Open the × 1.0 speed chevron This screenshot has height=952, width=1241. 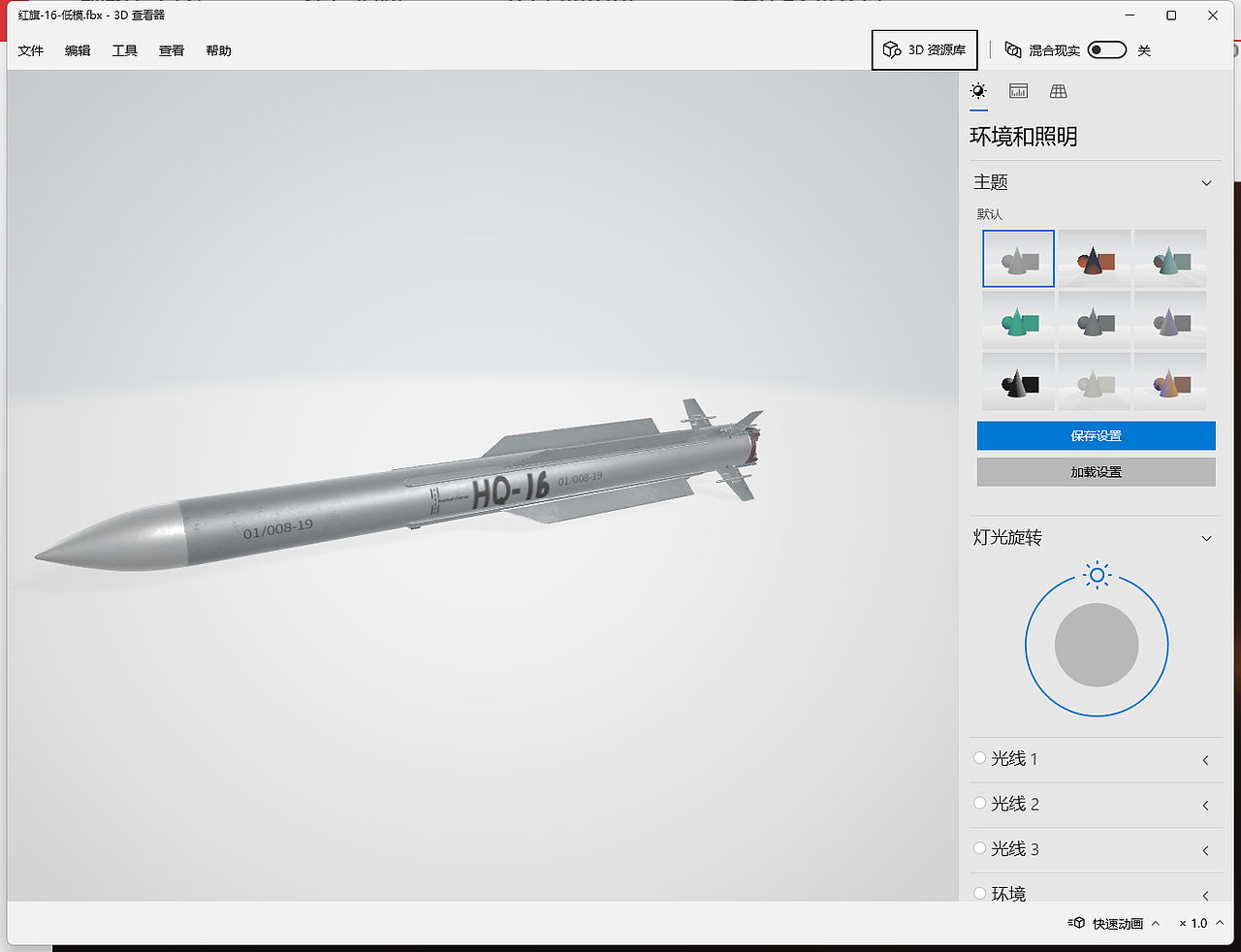[x=1220, y=923]
